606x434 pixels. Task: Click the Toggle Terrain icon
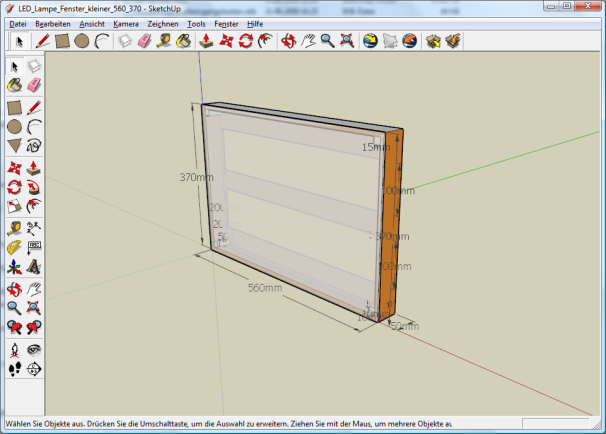[390, 41]
